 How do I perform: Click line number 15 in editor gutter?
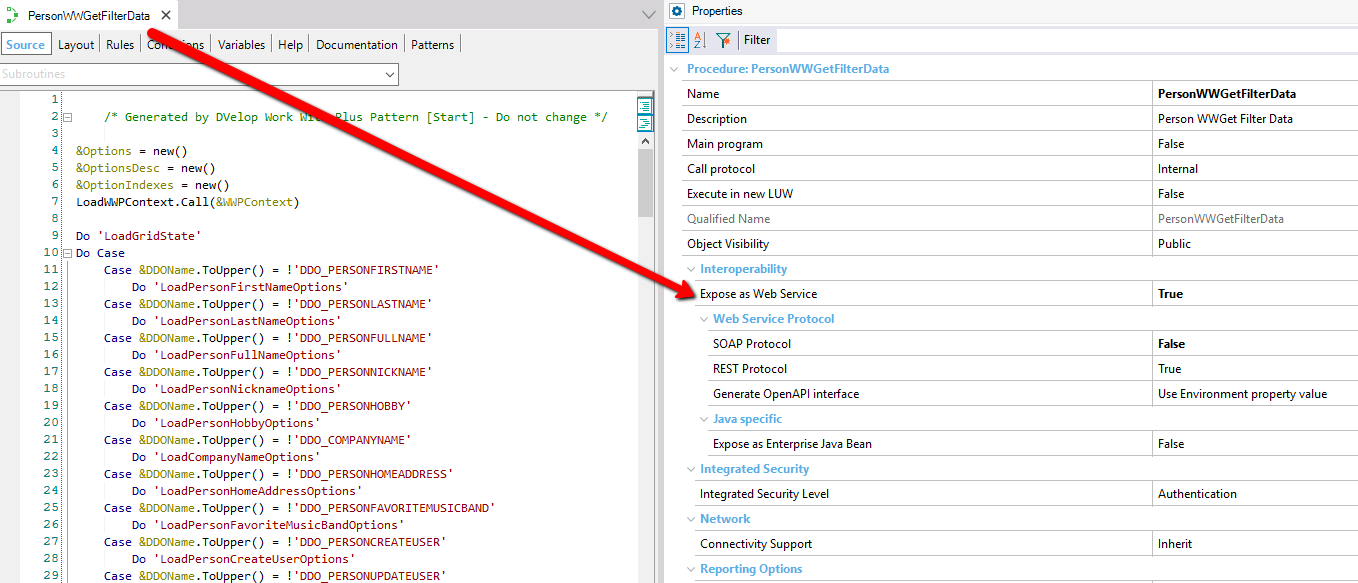tap(52, 338)
